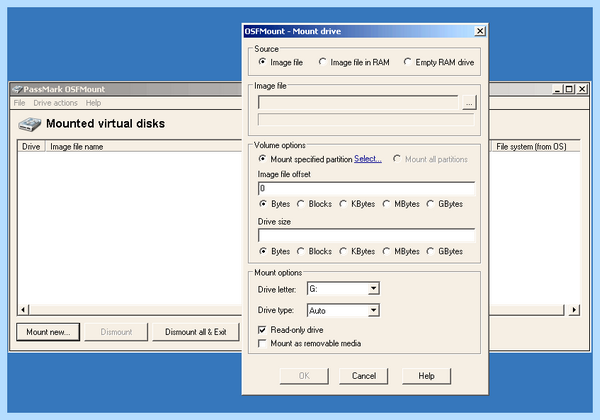
Task: Minimize the PassMark OSFMount window
Action: click(557, 89)
